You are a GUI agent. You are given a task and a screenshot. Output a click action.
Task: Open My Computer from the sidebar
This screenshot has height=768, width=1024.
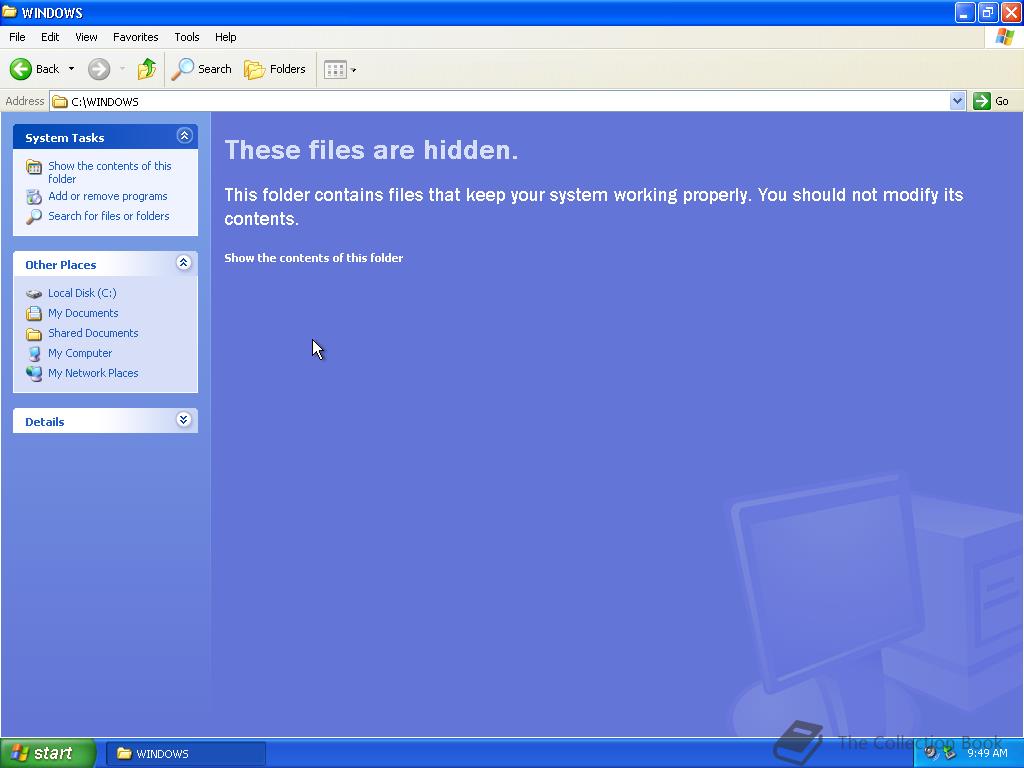click(80, 352)
